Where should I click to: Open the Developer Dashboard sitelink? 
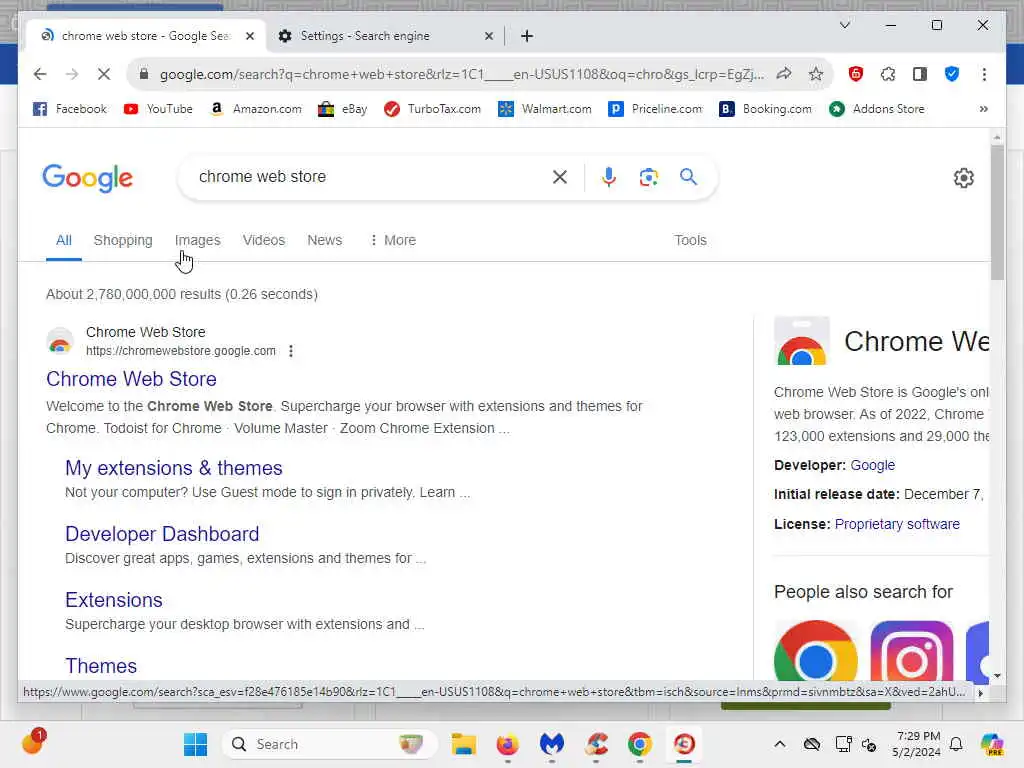(162, 534)
